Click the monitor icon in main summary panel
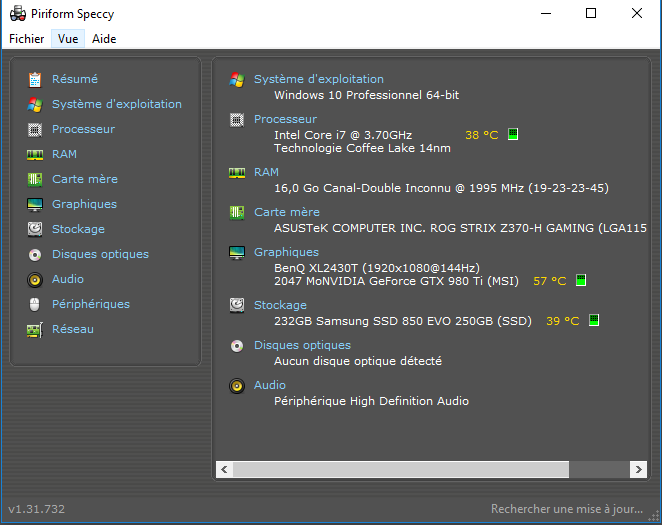 tap(237, 252)
